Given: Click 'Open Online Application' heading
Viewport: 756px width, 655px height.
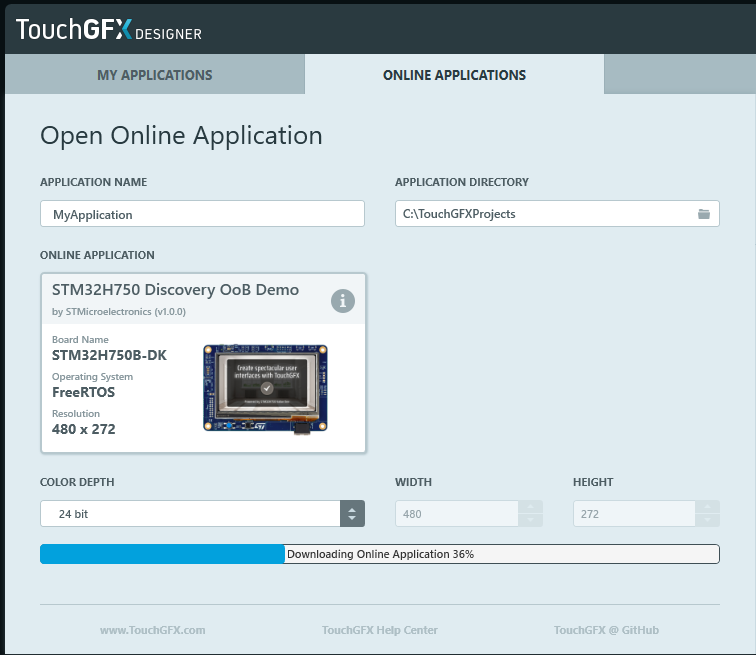Looking at the screenshot, I should (181, 136).
